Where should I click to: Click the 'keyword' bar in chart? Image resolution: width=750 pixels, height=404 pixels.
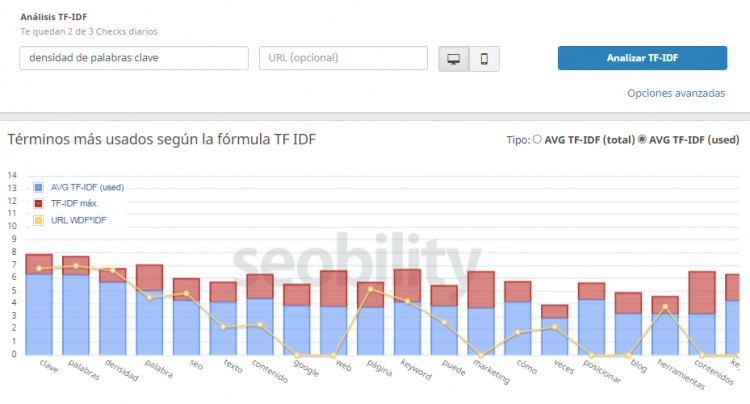coord(407,312)
